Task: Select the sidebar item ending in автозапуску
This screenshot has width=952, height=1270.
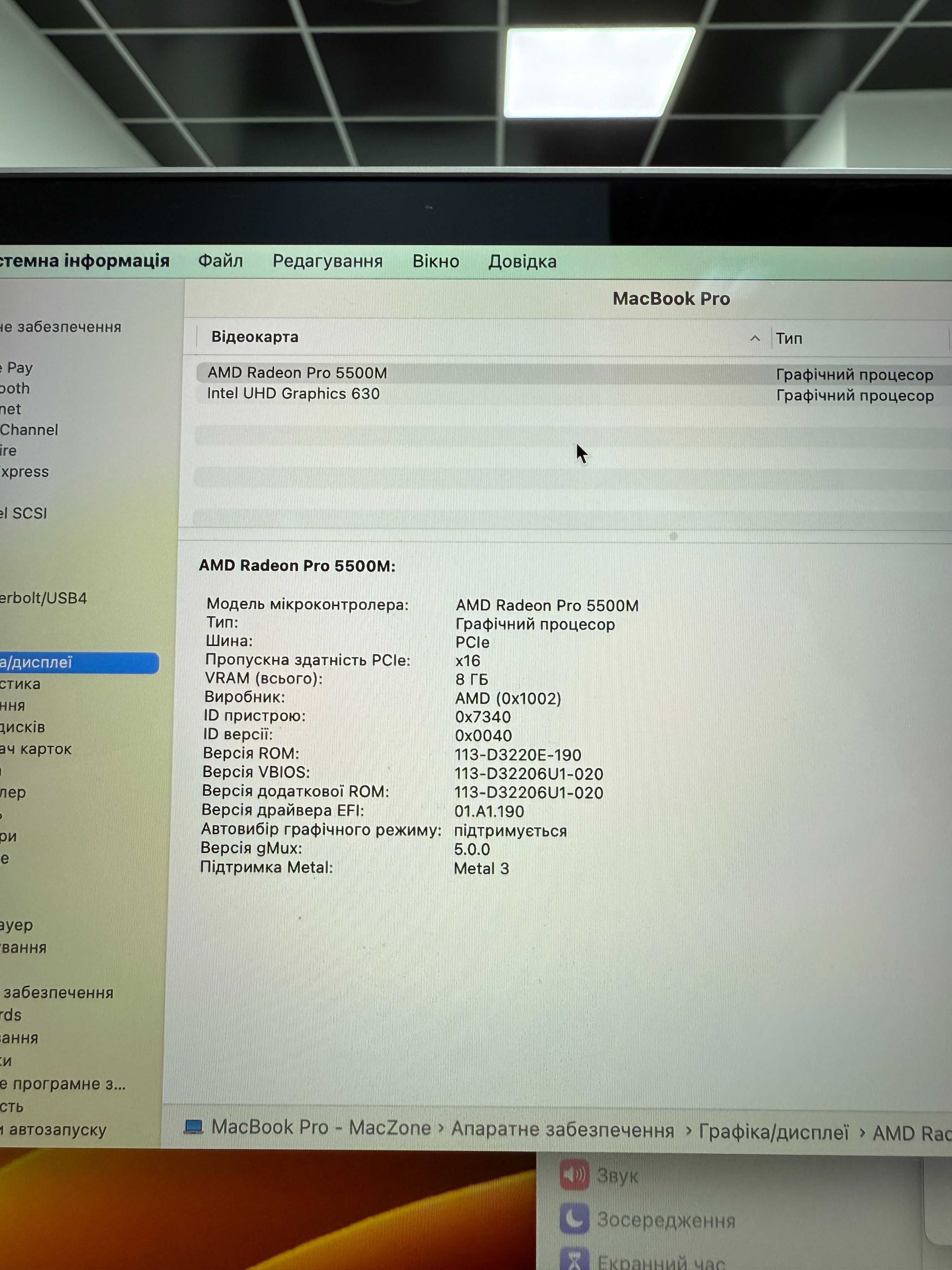Action: 54,1130
